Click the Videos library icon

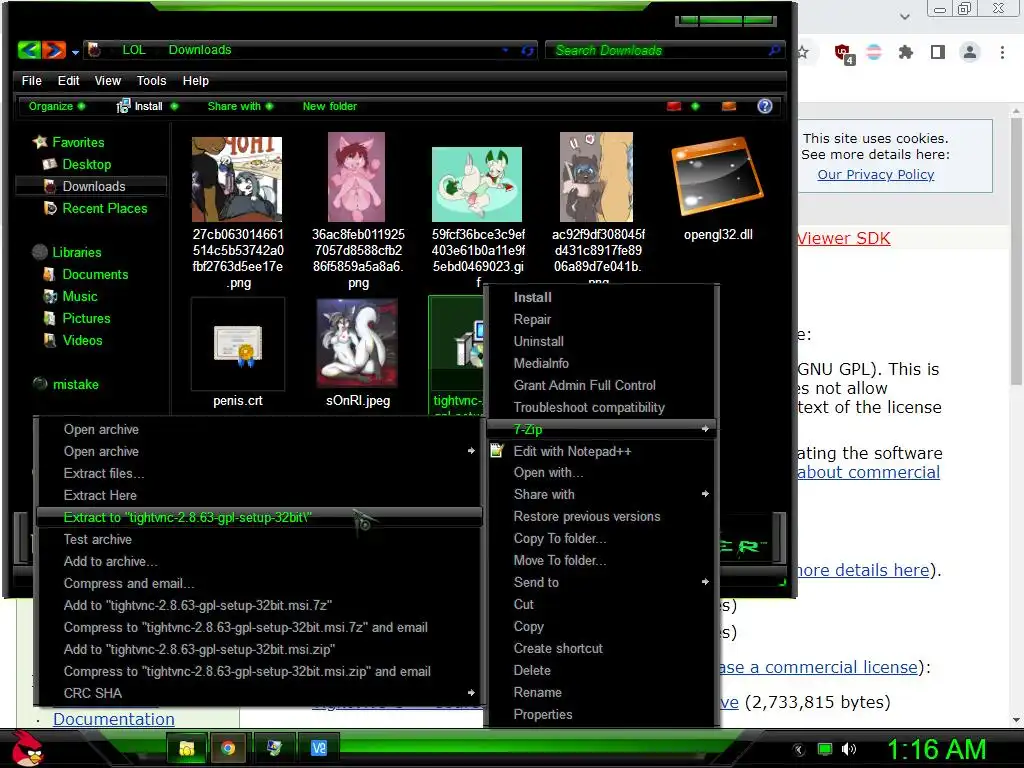49,340
